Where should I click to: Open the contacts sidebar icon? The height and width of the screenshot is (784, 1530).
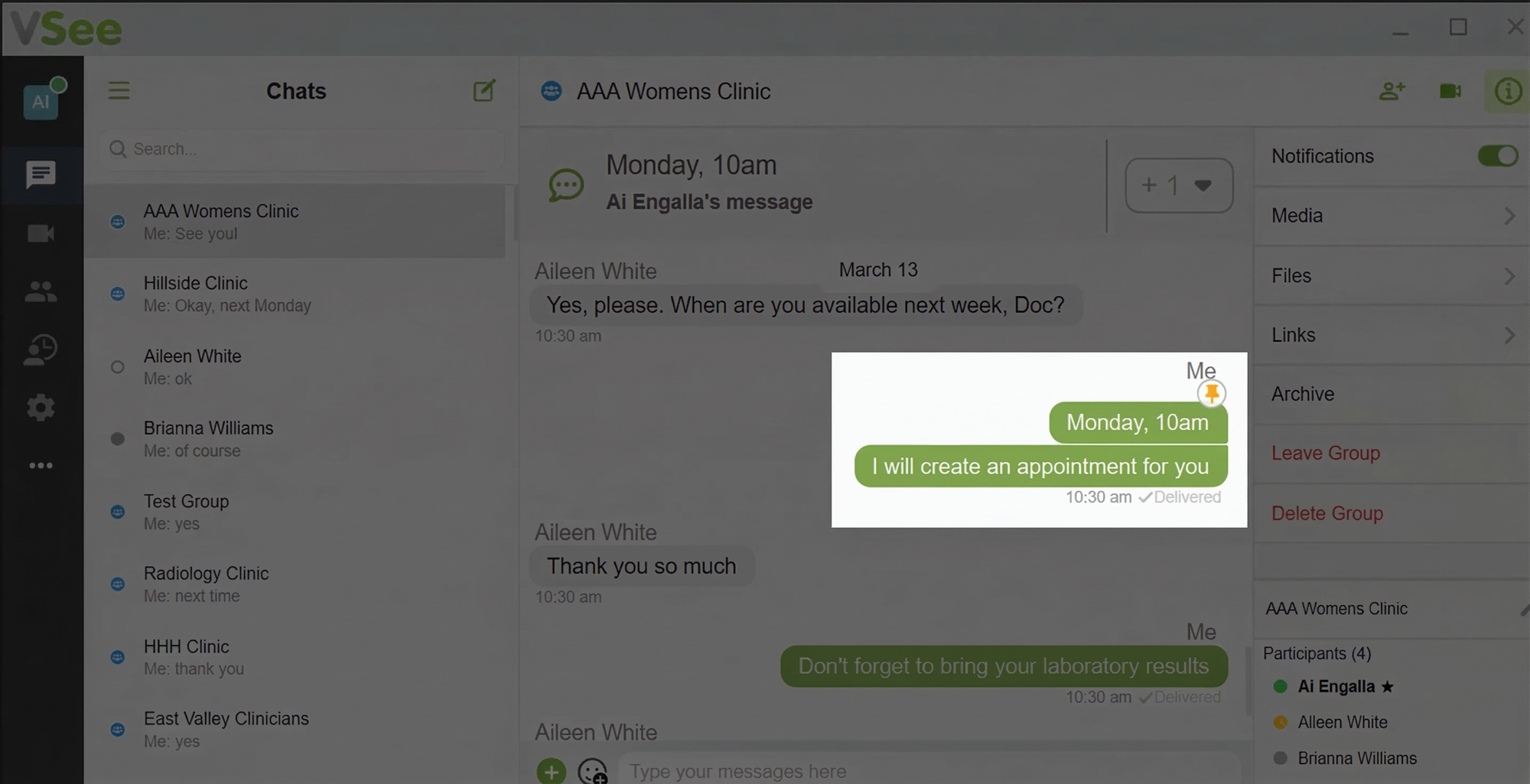(x=41, y=291)
